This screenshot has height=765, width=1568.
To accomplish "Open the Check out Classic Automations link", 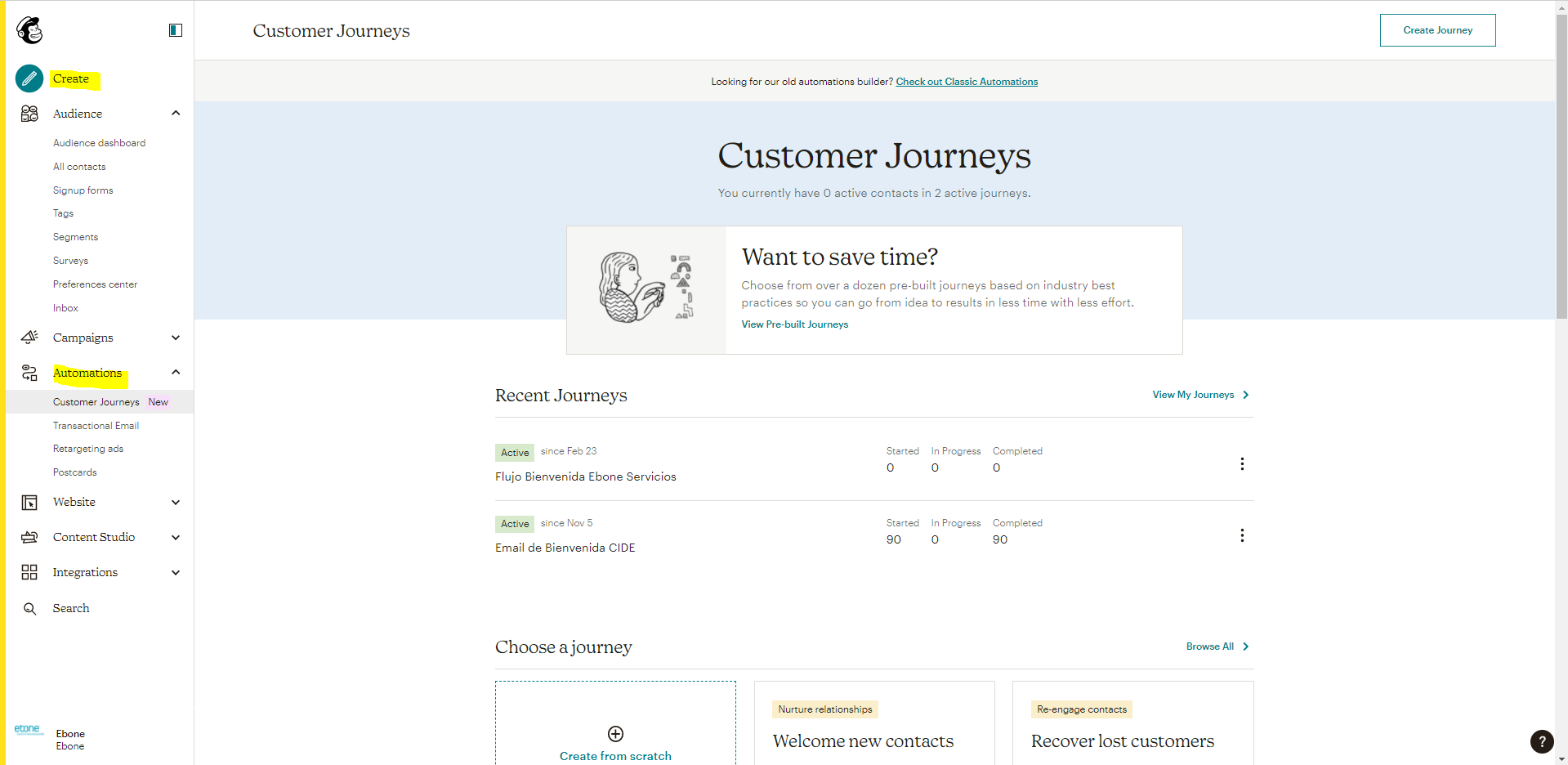I will click(967, 81).
